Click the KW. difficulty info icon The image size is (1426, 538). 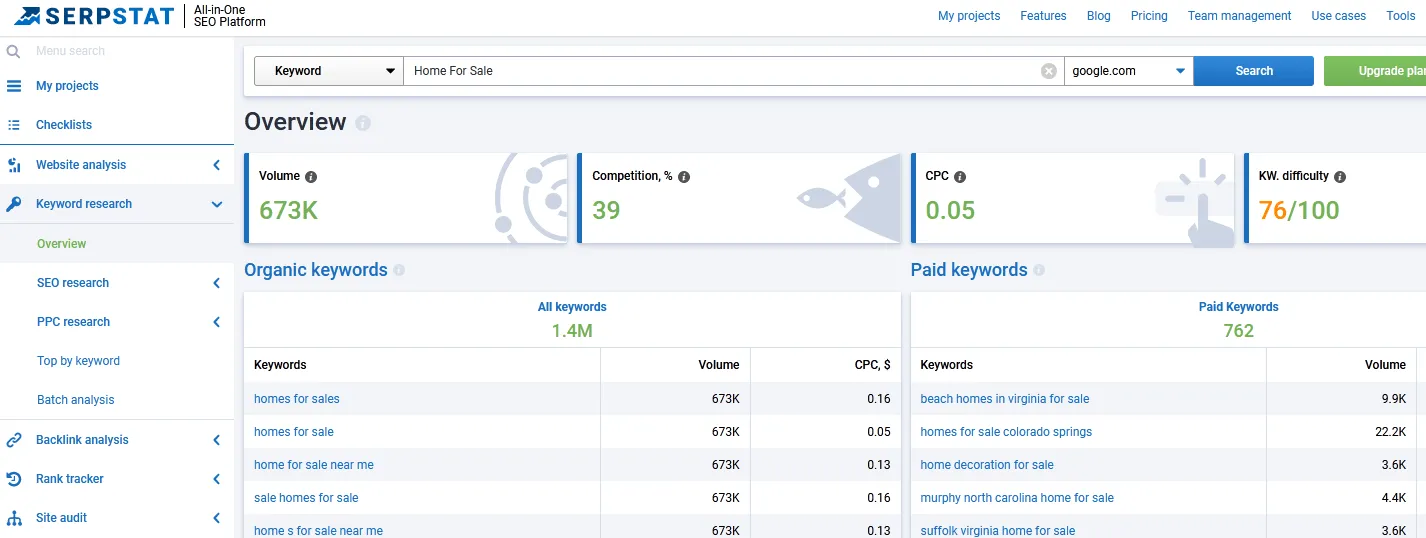(1340, 177)
